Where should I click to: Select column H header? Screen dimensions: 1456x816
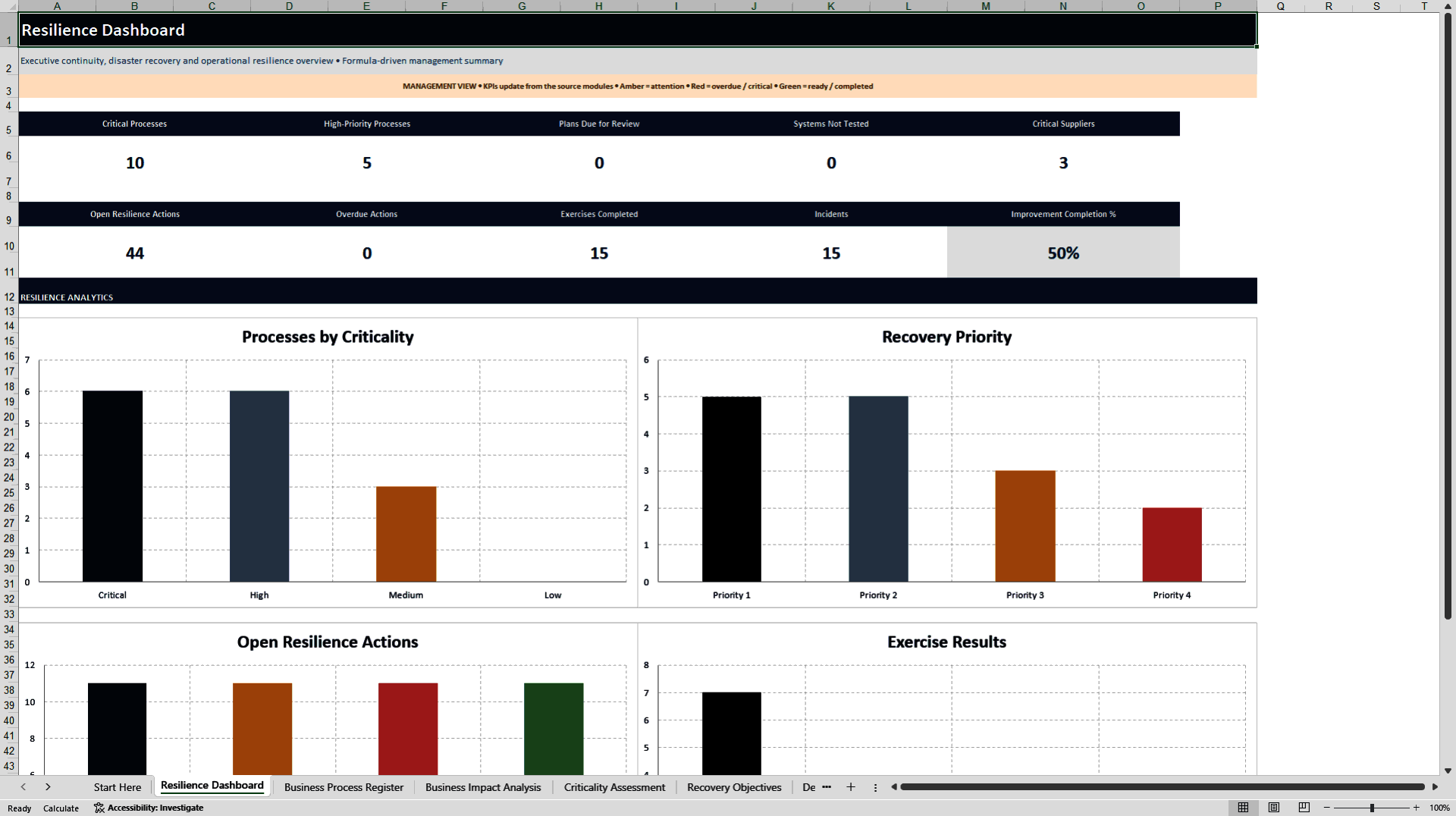[599, 6]
